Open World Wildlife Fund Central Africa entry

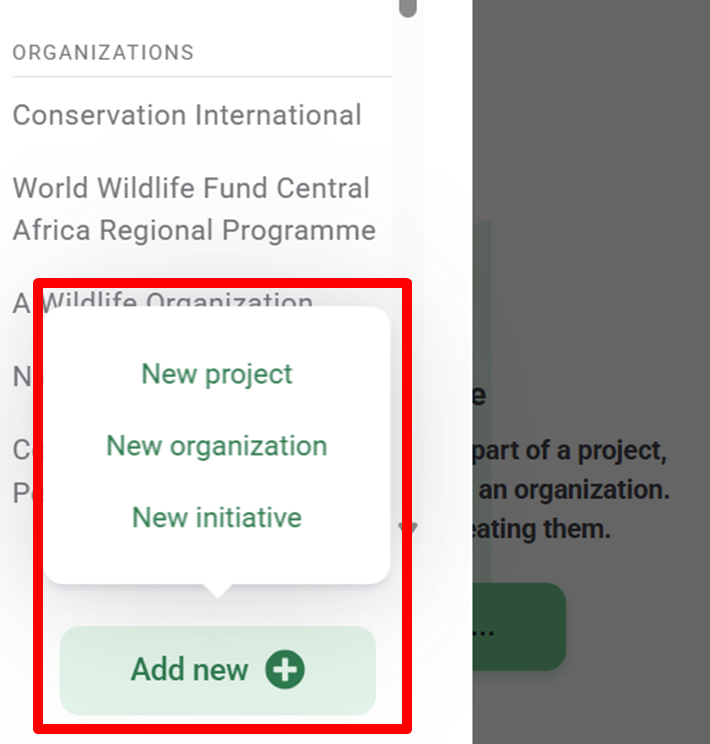point(194,209)
